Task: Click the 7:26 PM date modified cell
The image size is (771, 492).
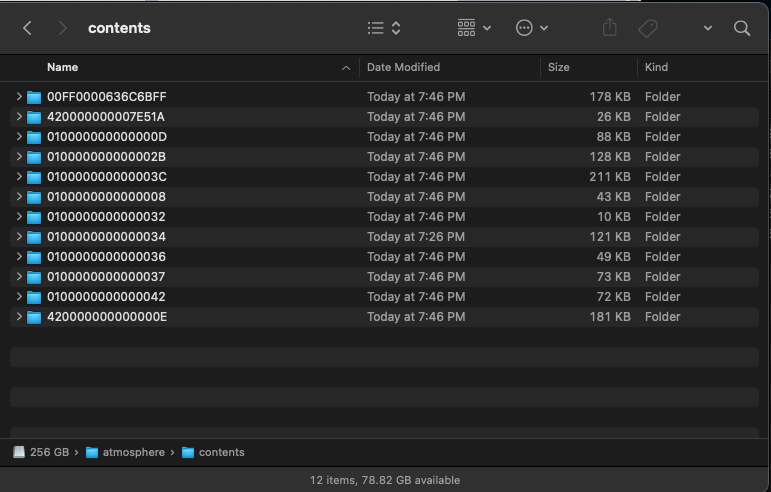Action: tap(416, 237)
